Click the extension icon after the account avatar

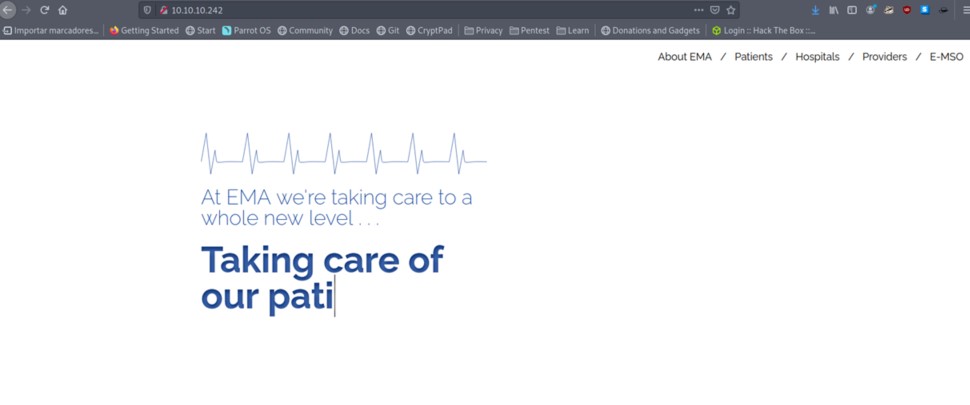889,10
